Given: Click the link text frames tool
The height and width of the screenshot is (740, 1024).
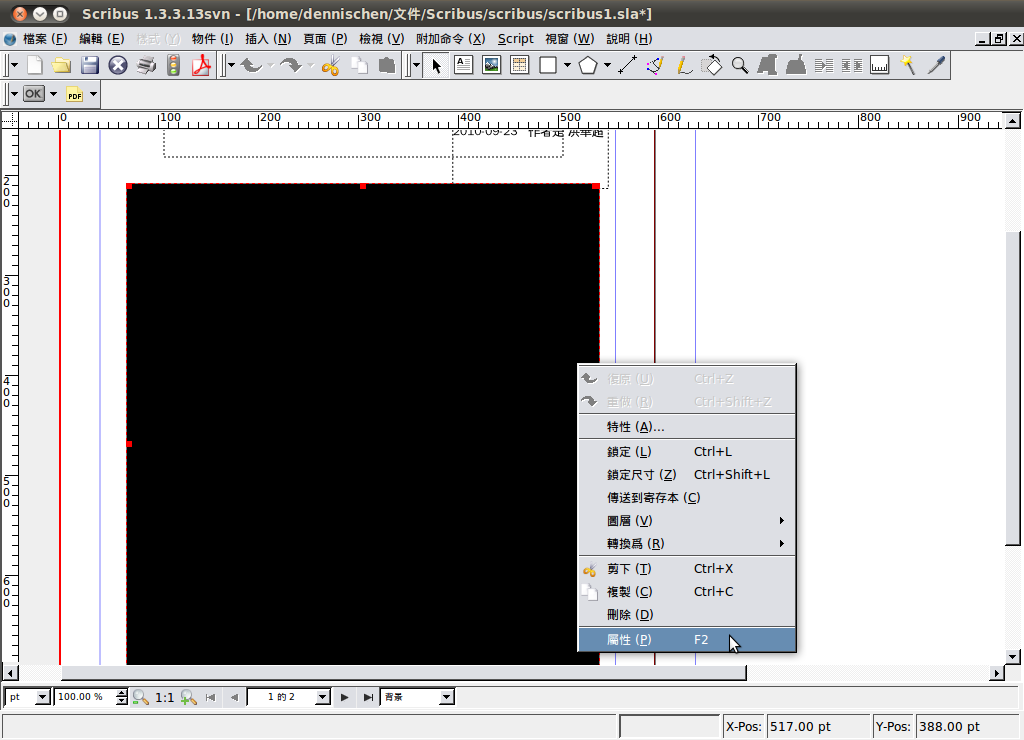Looking at the screenshot, I should pos(824,65).
